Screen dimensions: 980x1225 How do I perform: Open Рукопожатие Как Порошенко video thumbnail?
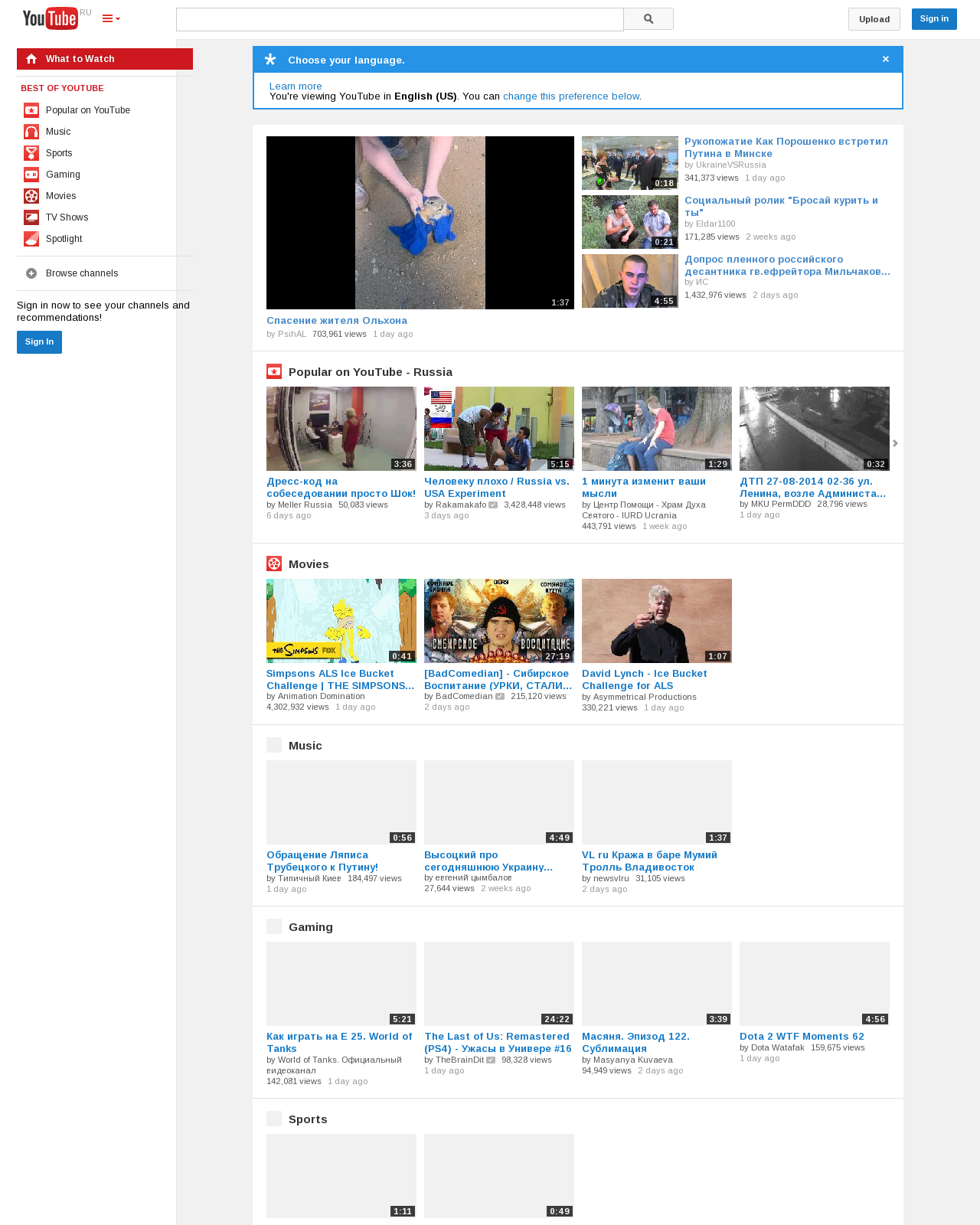click(630, 163)
